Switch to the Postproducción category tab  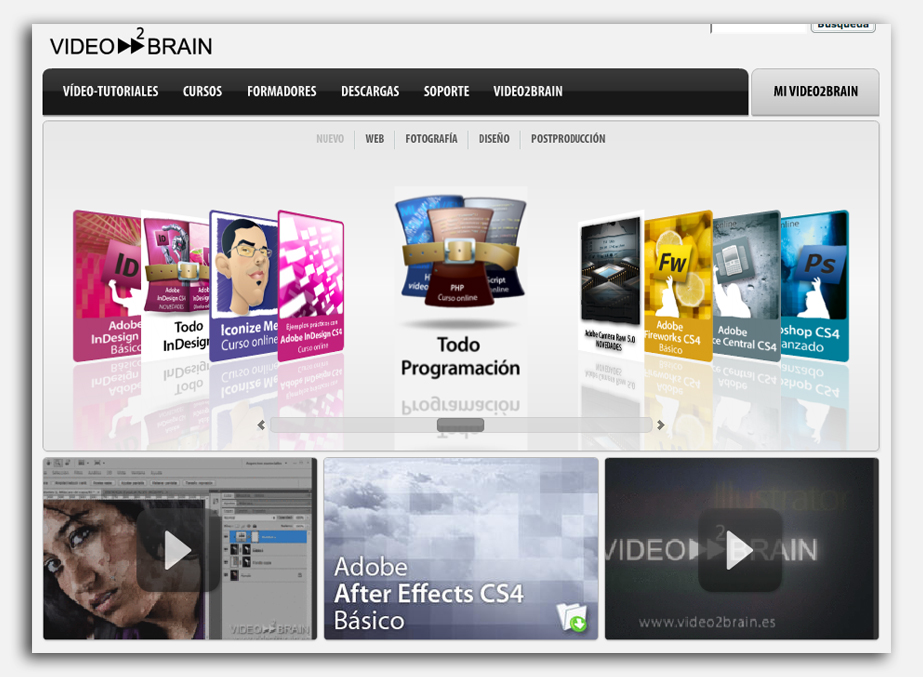[x=568, y=139]
